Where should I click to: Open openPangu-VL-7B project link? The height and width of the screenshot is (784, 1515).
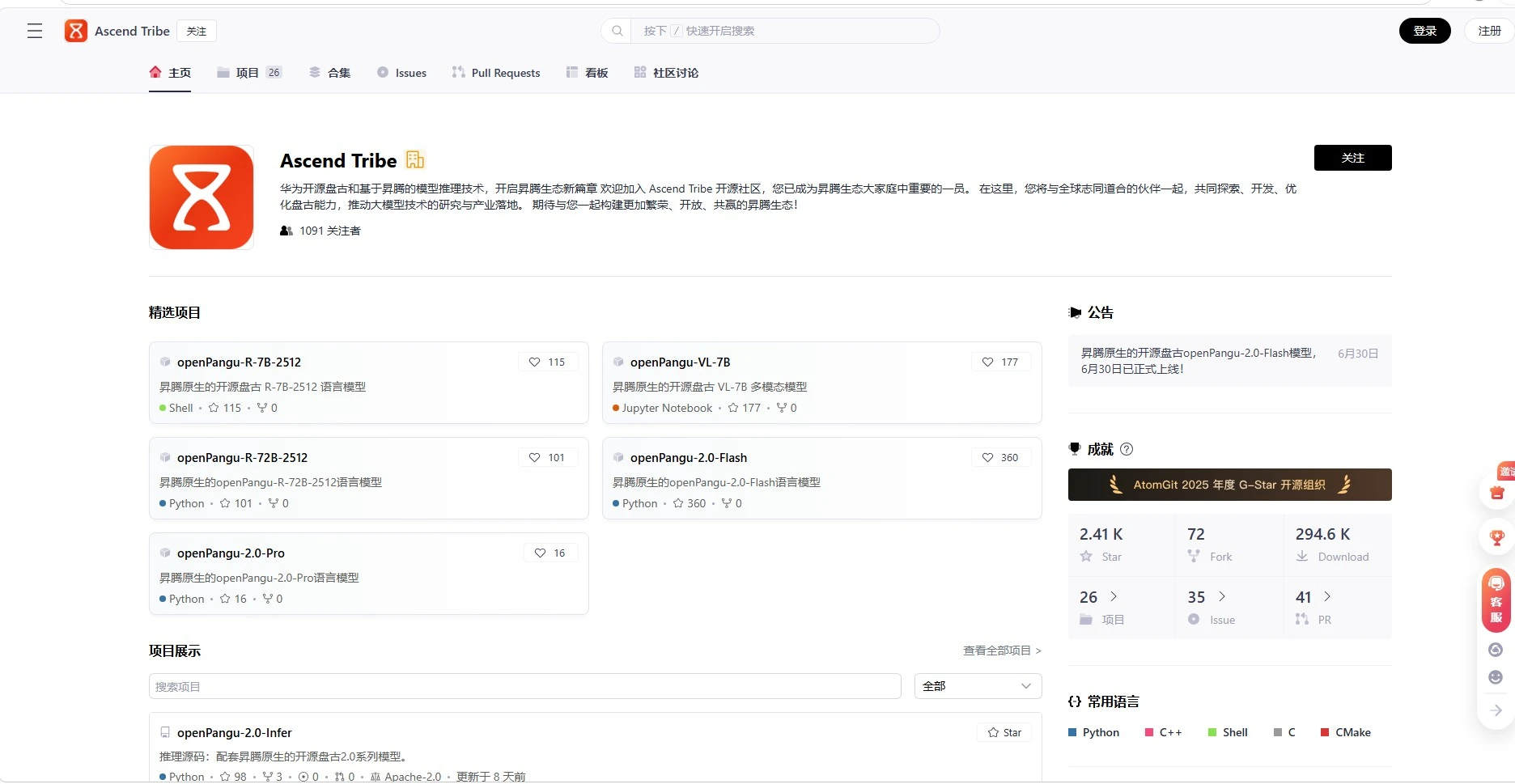tap(680, 362)
